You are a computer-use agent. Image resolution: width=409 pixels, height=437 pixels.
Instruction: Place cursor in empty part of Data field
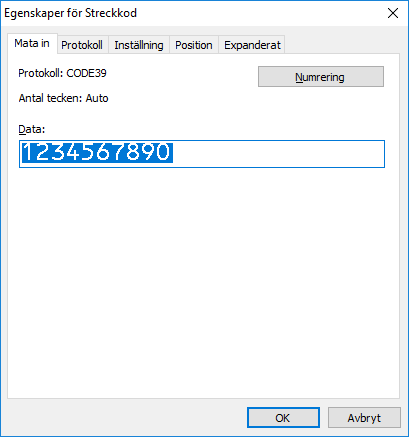[278, 154]
